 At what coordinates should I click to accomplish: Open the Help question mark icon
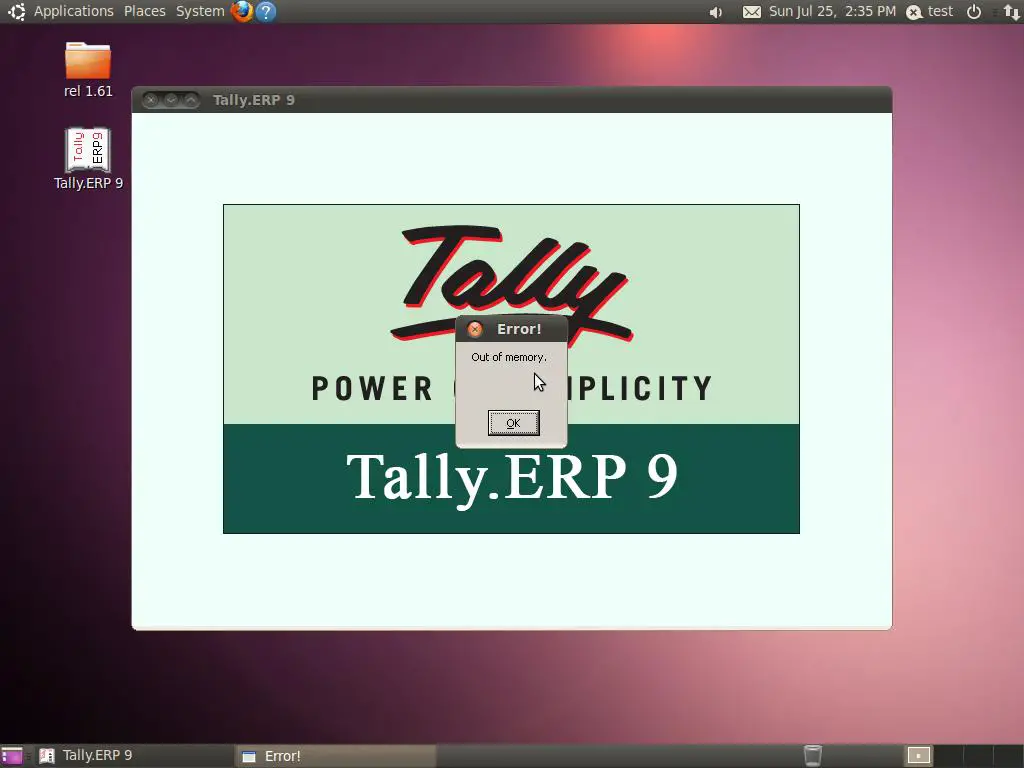[266, 11]
